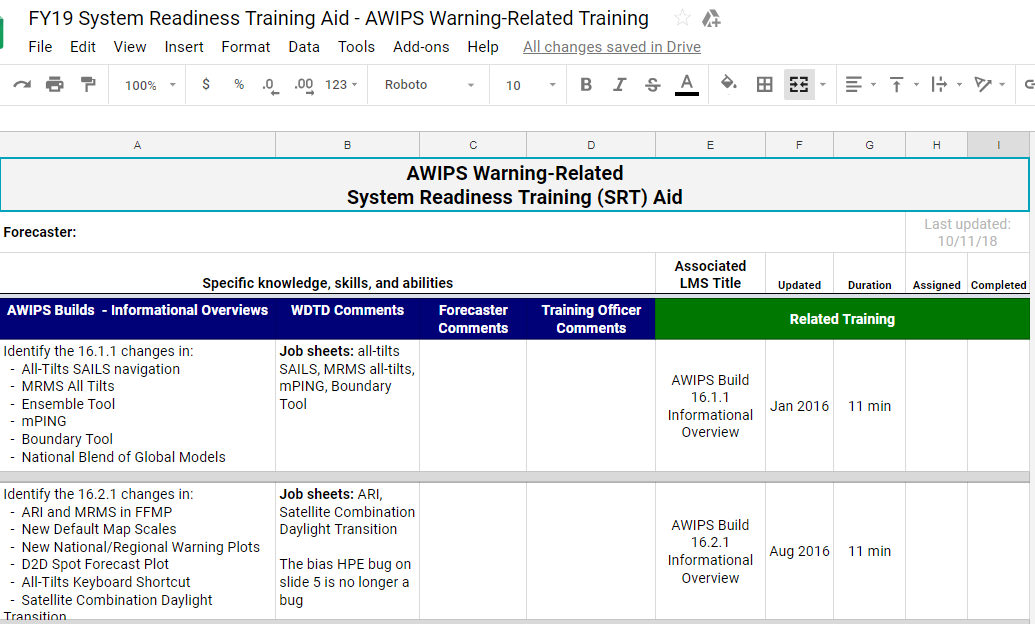Open the 123 more number formats dropdown
Image resolution: width=1035 pixels, height=624 pixels.
341,85
